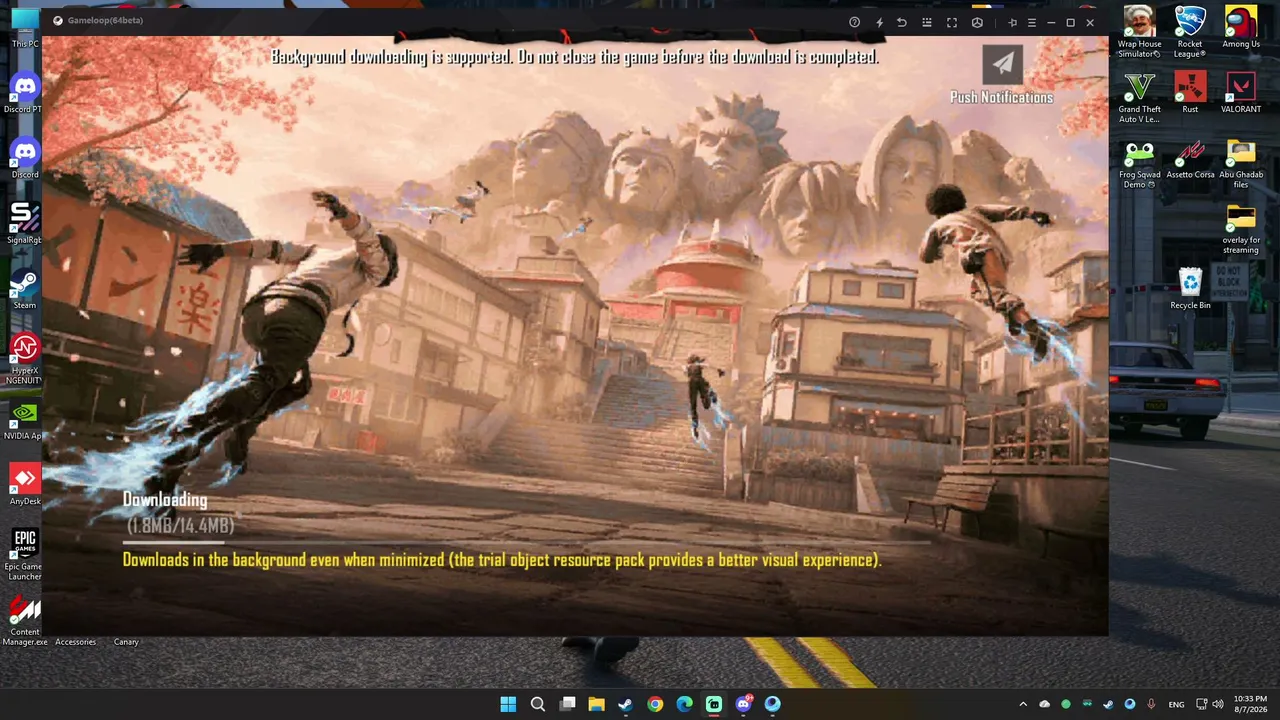Open File Explorer from taskbar
Screen dimensions: 1280x720
click(x=597, y=704)
